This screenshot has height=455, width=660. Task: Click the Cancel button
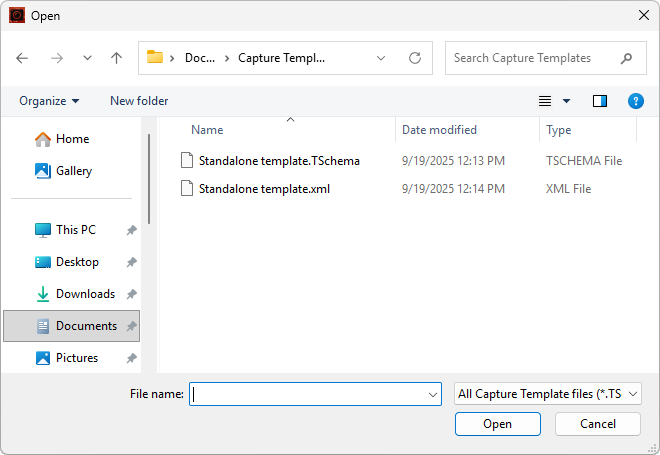[598, 424]
